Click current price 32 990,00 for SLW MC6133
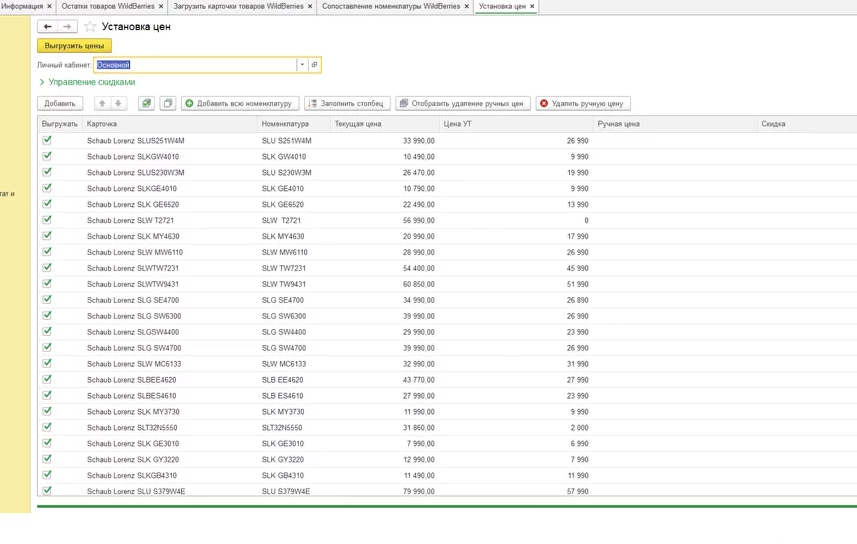The image size is (857, 544). tap(419, 364)
